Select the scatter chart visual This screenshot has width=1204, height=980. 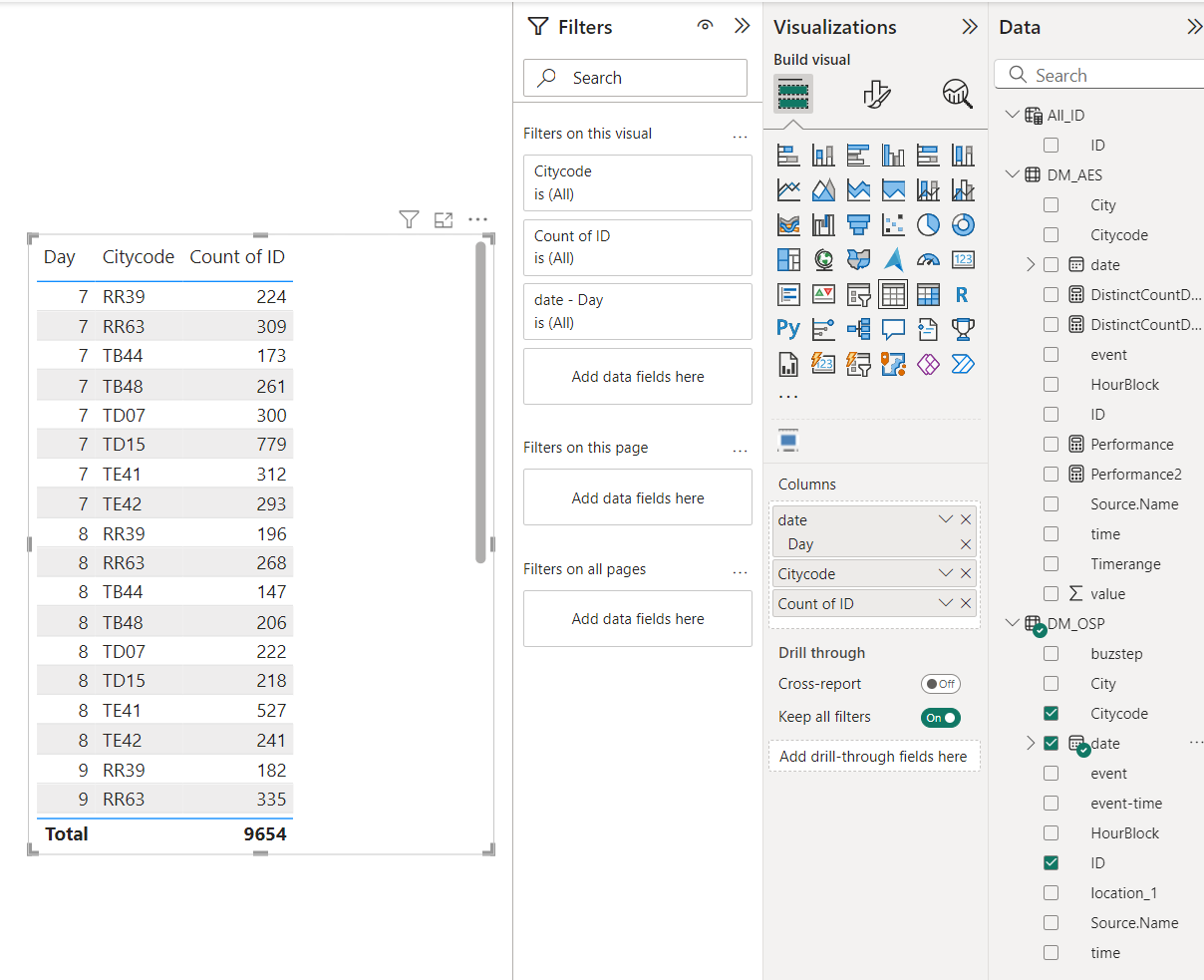[893, 224]
